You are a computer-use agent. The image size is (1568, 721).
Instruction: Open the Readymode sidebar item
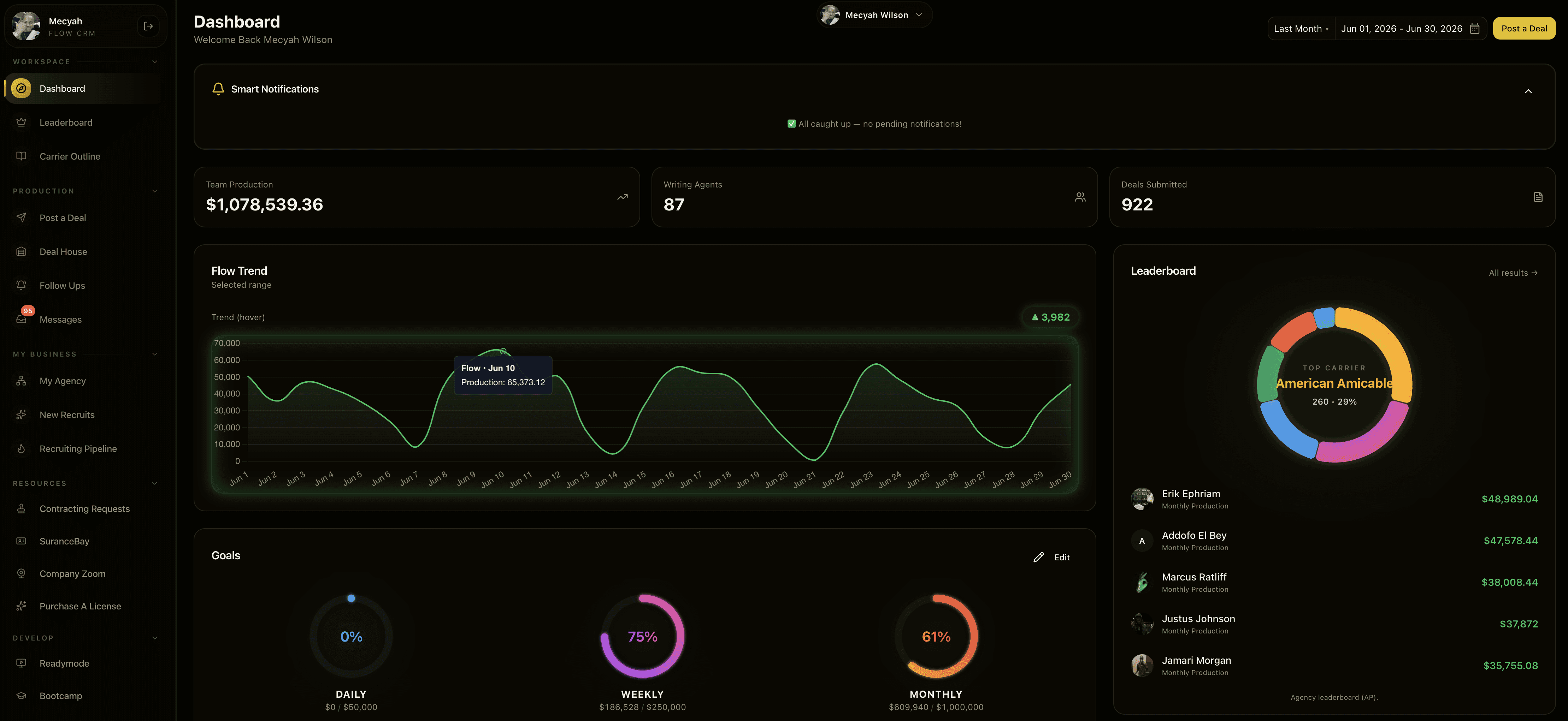(82, 663)
